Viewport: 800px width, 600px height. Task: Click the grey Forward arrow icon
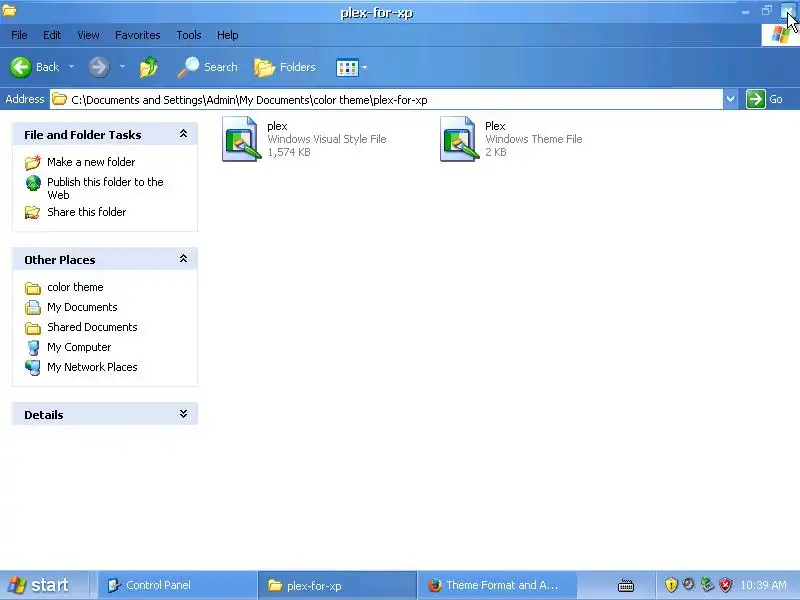pyautogui.click(x=98, y=67)
